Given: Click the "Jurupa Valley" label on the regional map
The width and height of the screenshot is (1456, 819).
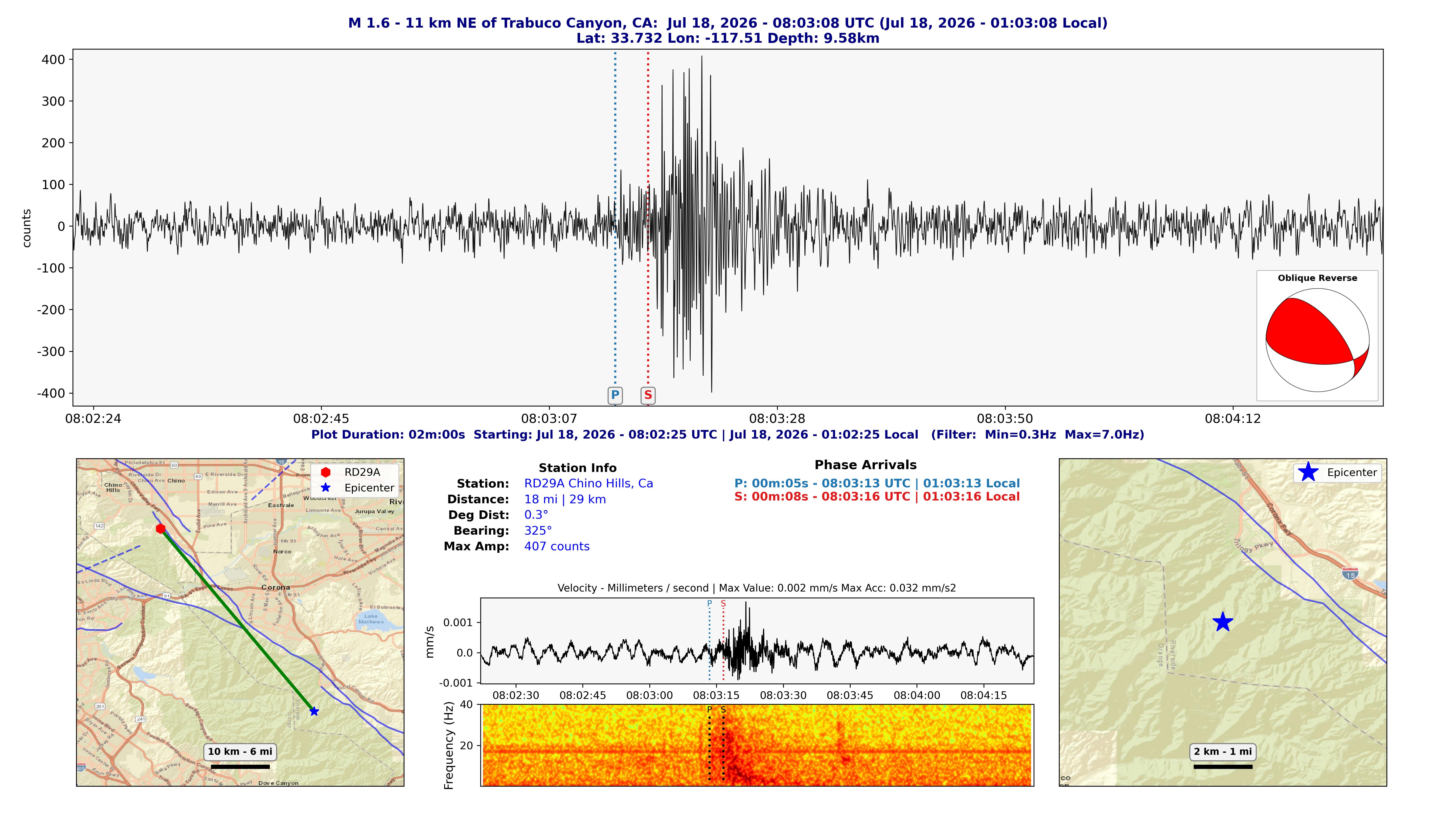Looking at the screenshot, I should [374, 512].
